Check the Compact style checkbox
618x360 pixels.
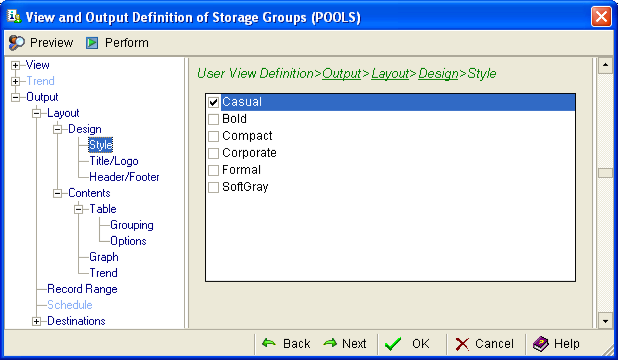pyautogui.click(x=213, y=136)
